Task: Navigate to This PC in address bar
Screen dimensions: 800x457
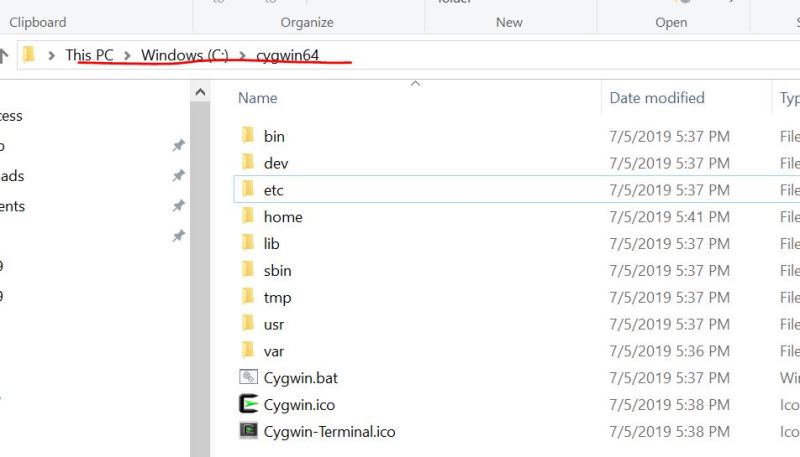Action: coord(89,55)
